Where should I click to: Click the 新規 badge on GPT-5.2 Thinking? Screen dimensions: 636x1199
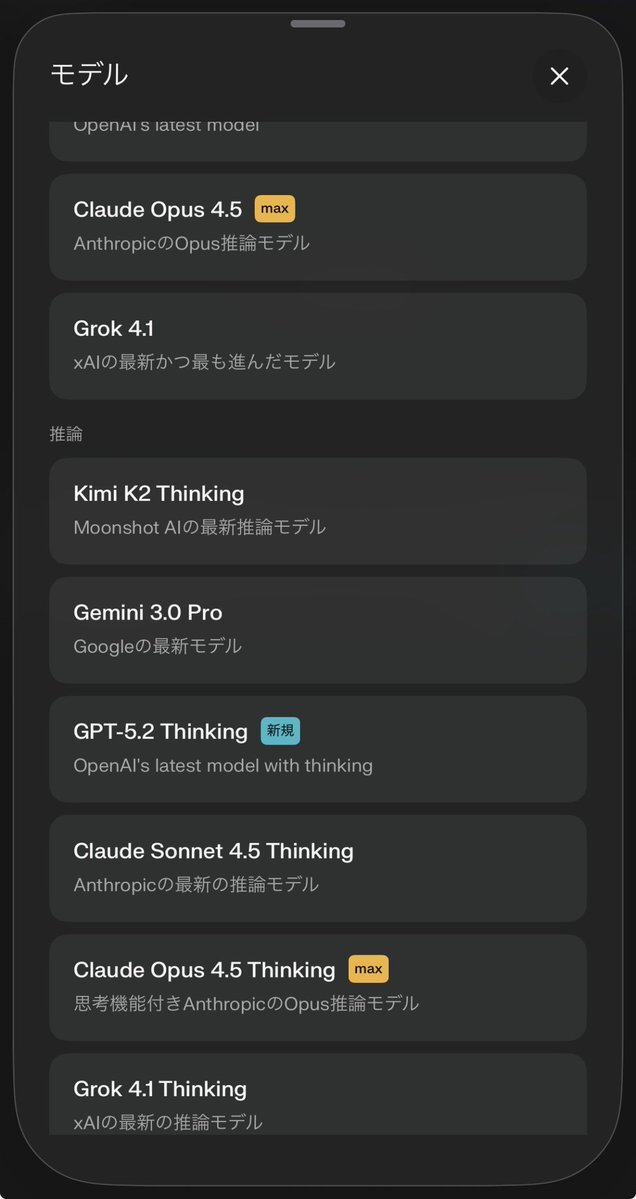(x=280, y=731)
